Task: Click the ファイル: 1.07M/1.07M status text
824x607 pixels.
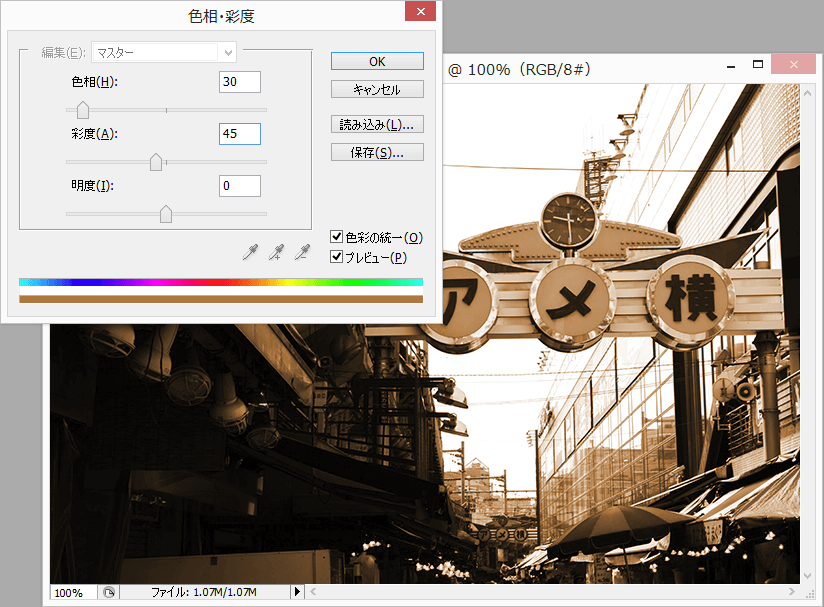Action: 204,592
